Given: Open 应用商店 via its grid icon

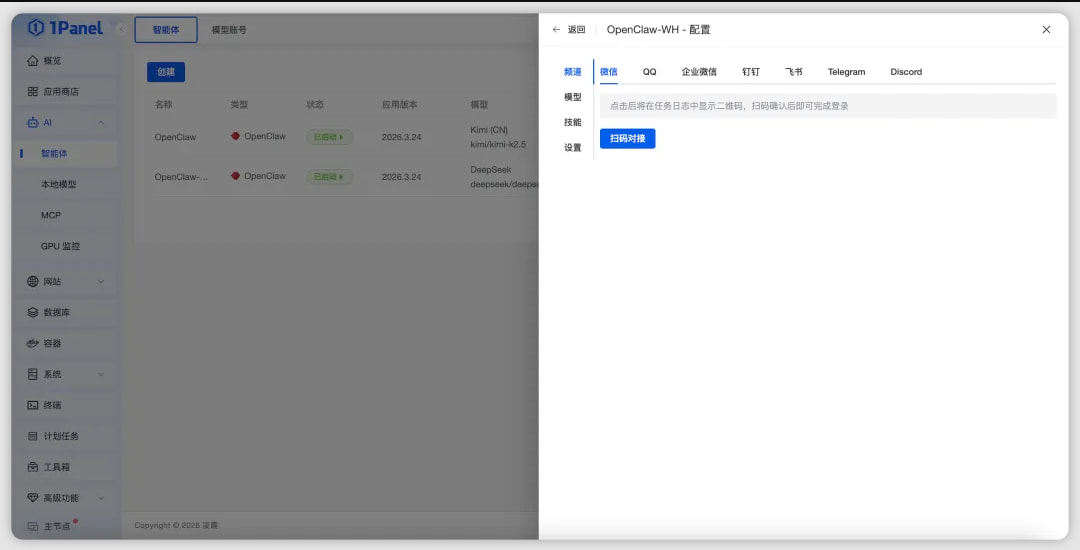Looking at the screenshot, I should coord(33,92).
